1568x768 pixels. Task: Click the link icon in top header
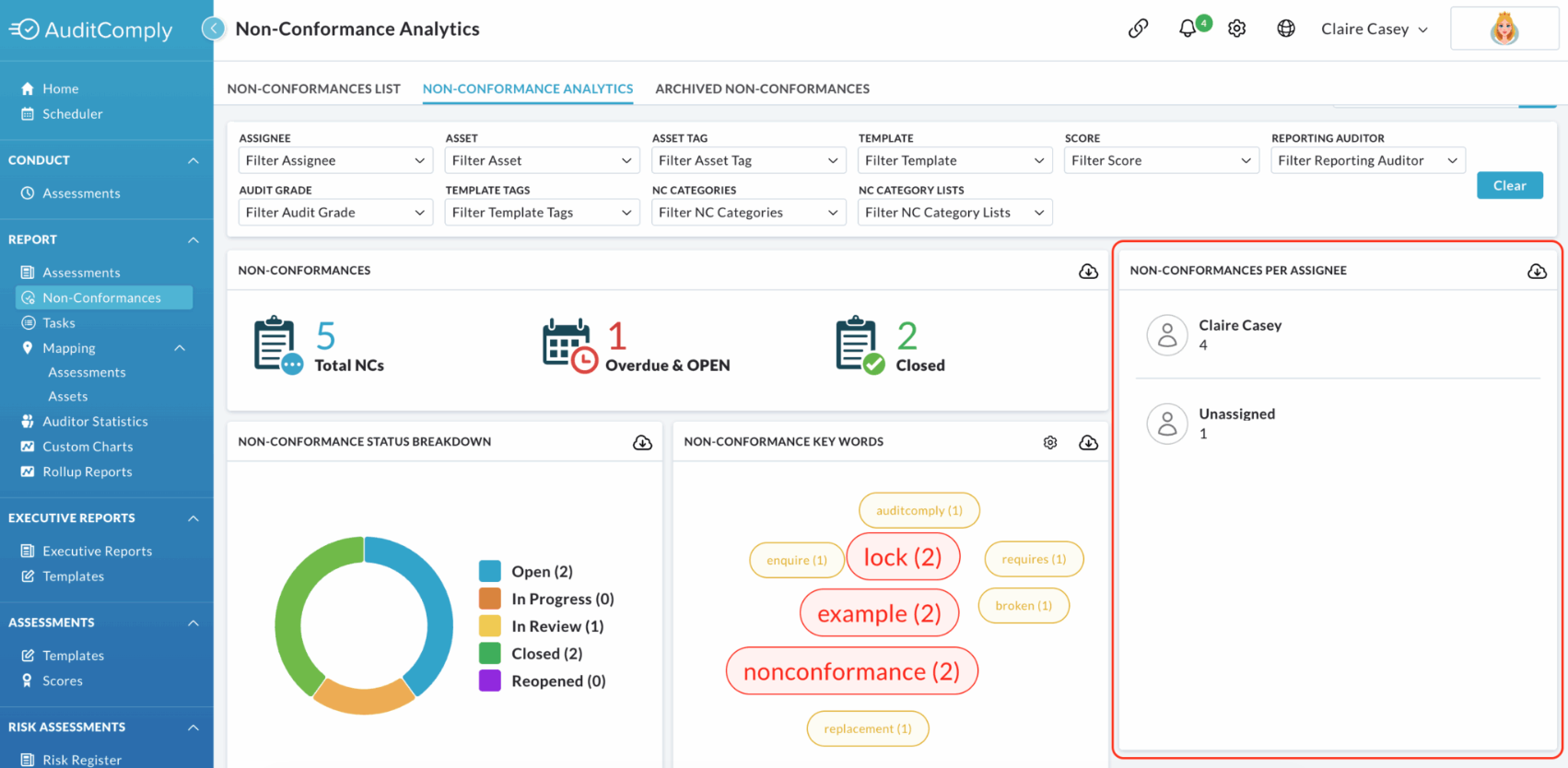[x=1138, y=29]
